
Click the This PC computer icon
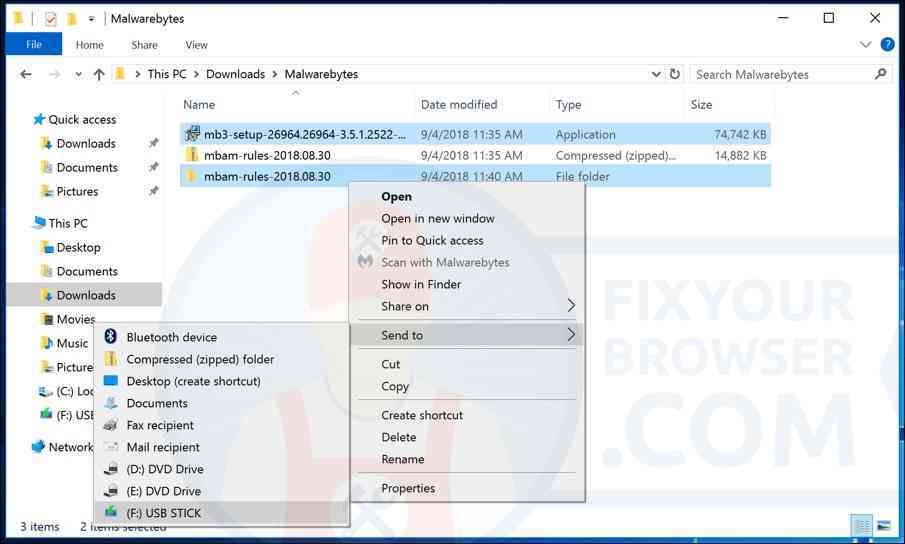point(39,222)
